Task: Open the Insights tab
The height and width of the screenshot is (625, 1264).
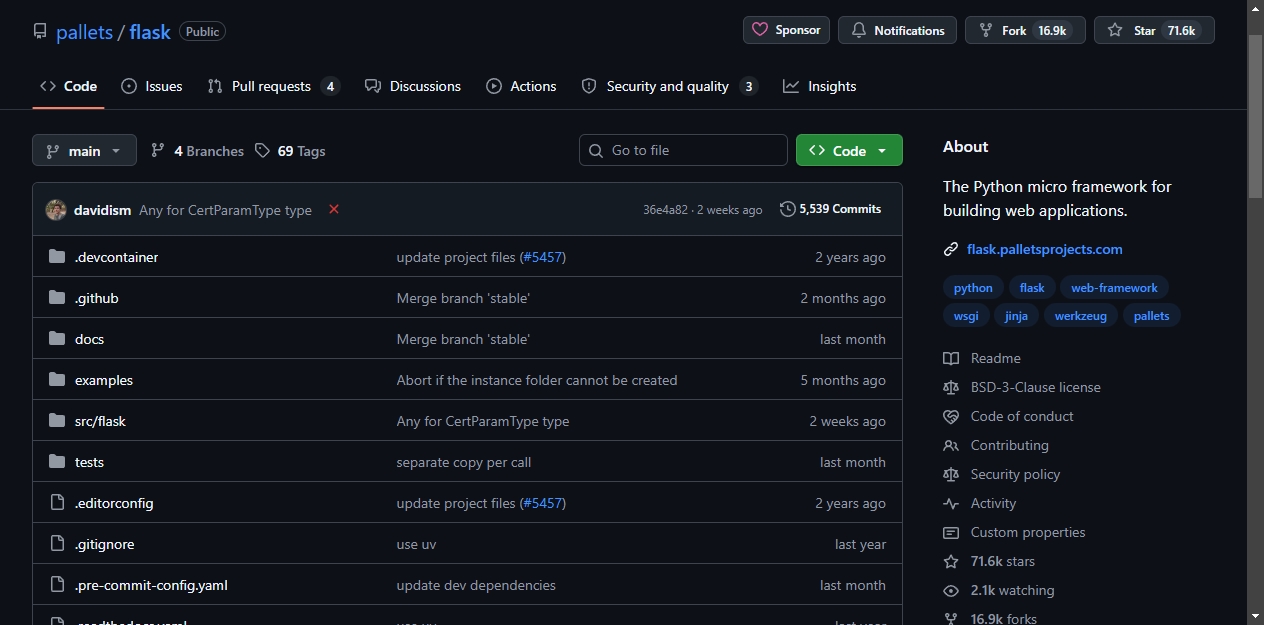Action: 820,86
